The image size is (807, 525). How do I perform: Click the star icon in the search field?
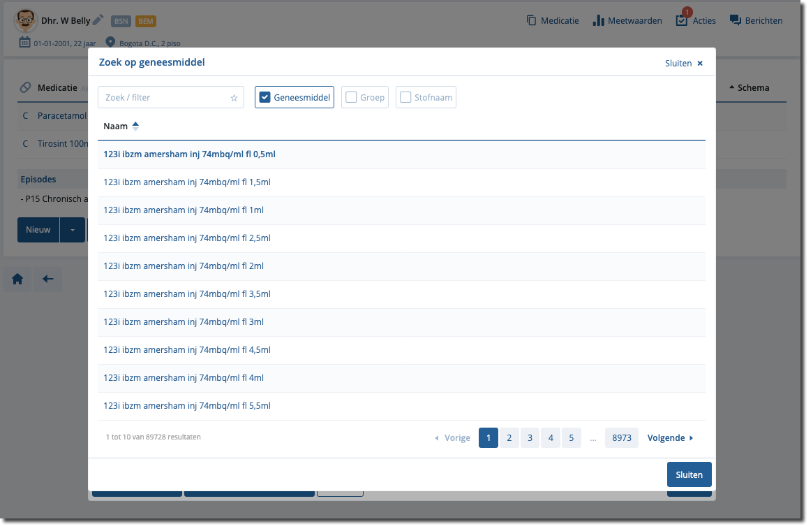pos(234,98)
